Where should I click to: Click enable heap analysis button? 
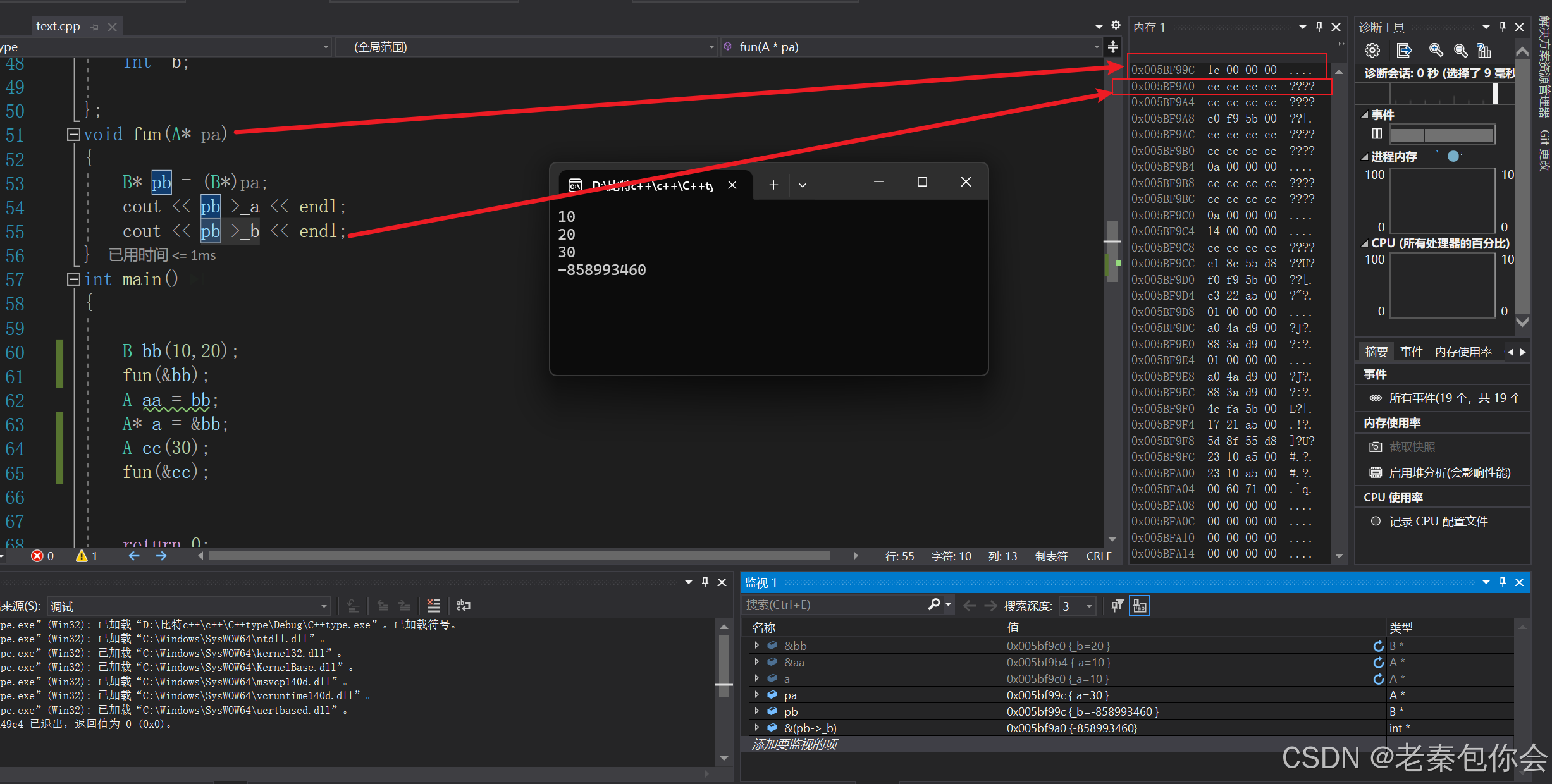coord(1449,473)
